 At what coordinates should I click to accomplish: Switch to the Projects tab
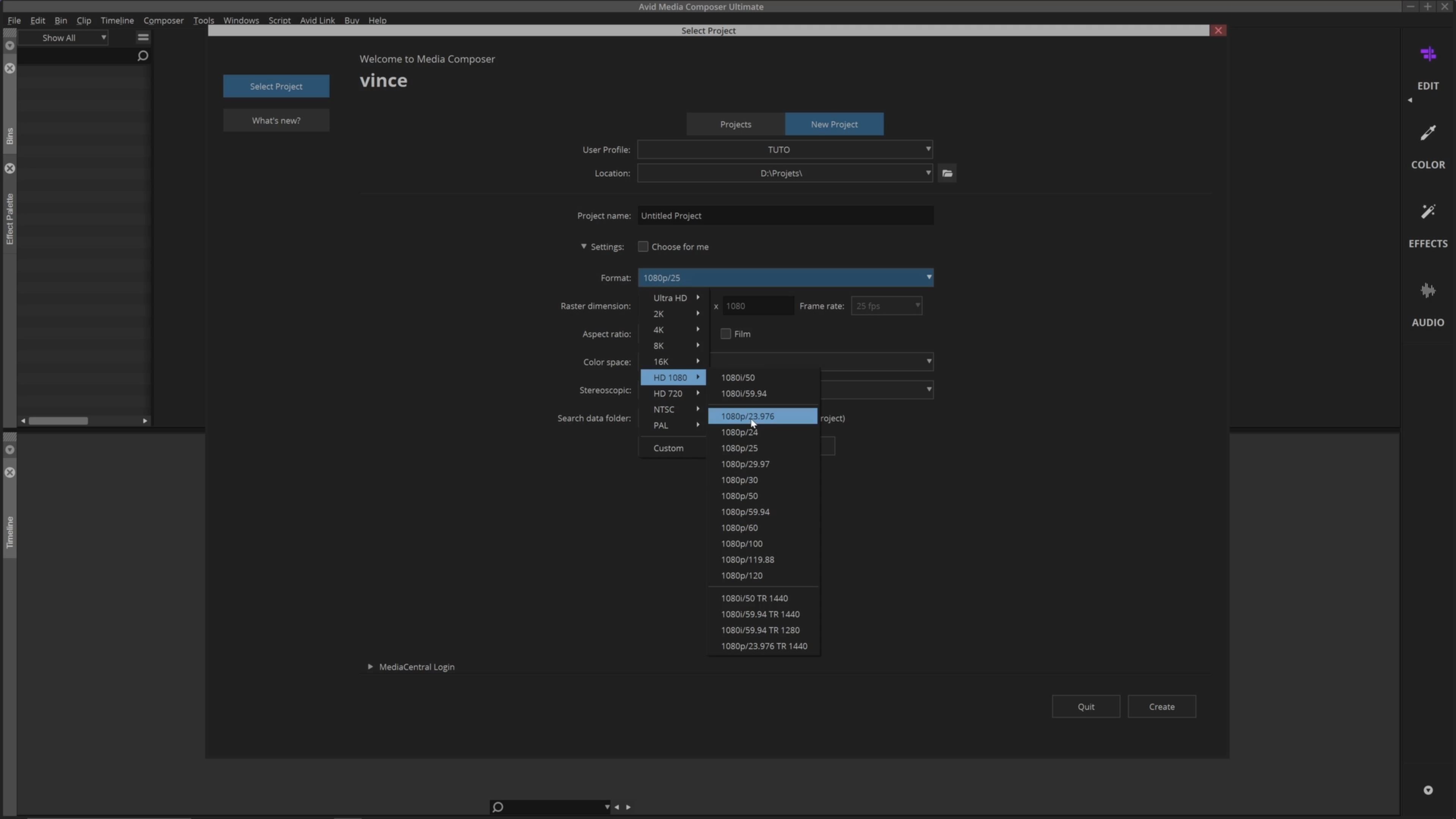point(735,124)
